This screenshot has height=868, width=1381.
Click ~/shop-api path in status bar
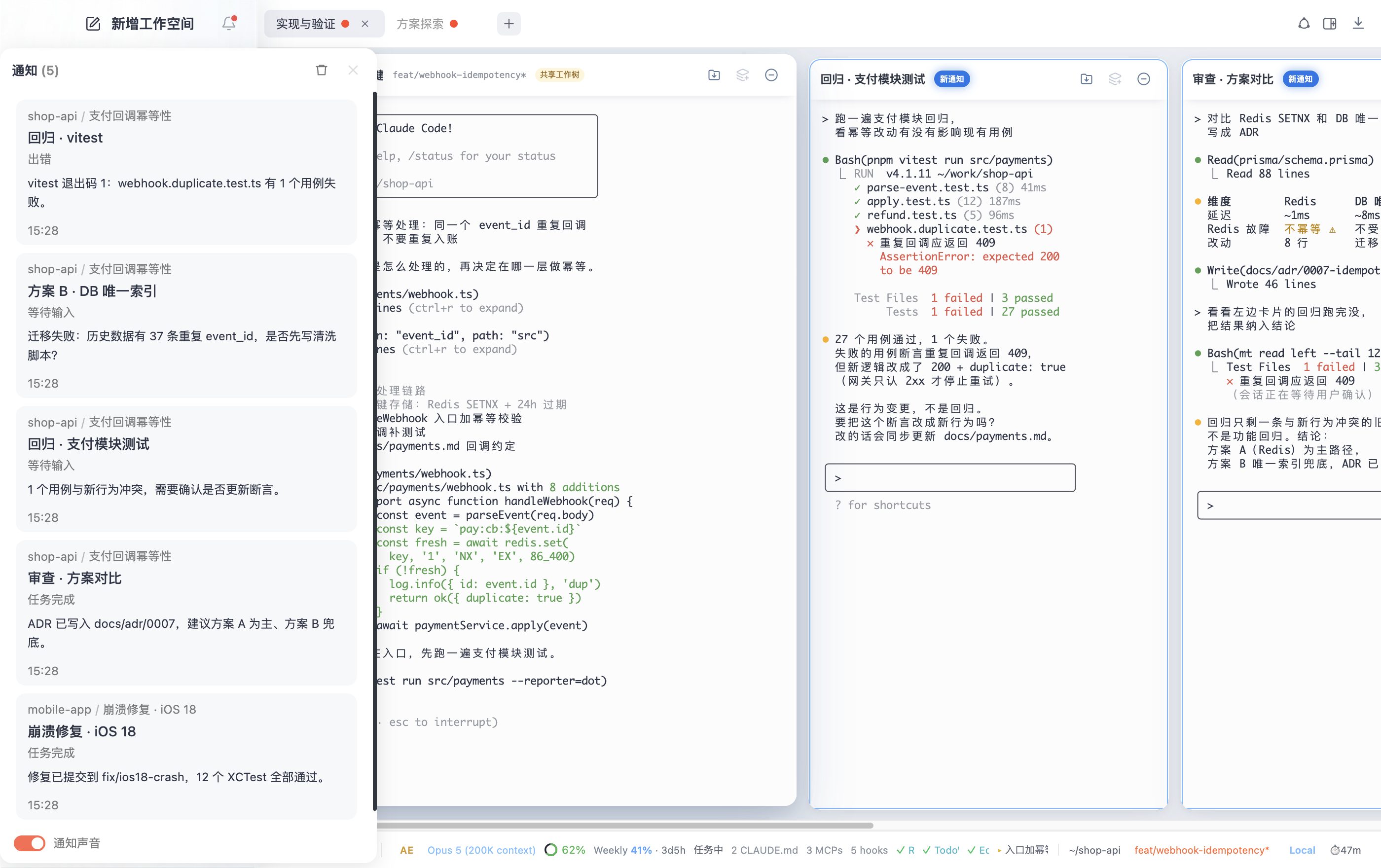click(1094, 850)
